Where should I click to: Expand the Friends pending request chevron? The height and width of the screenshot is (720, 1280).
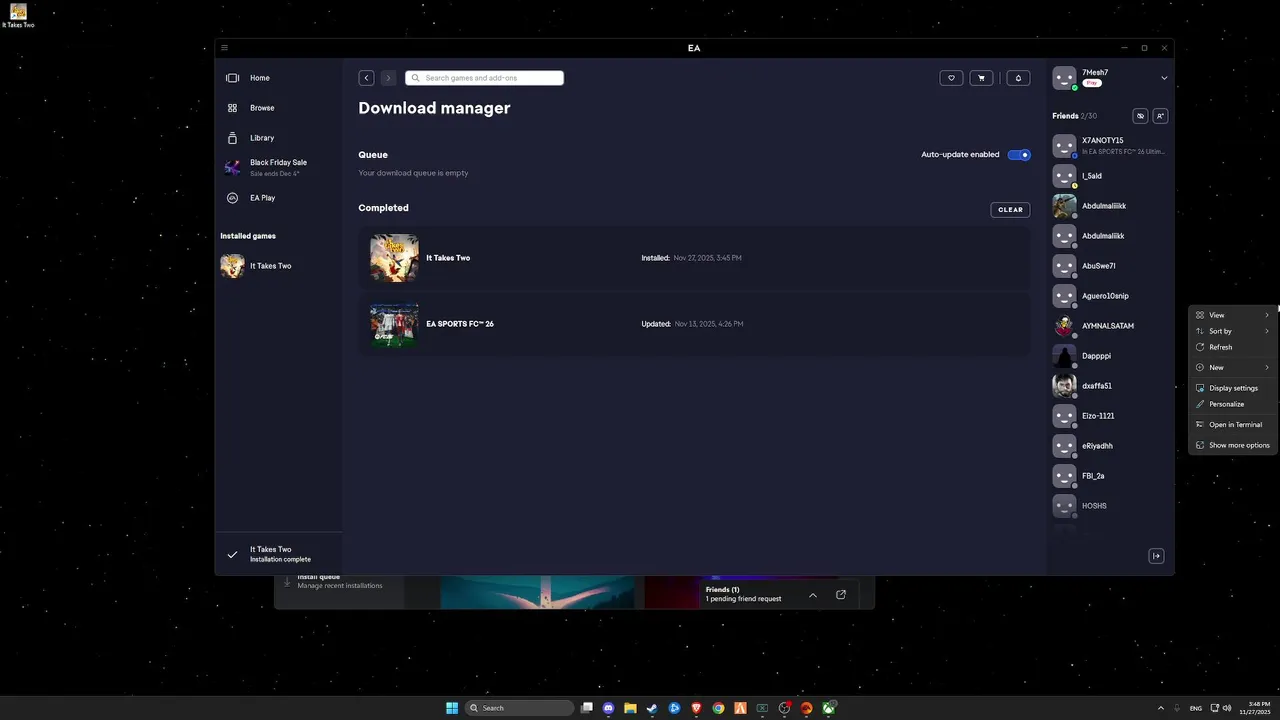[813, 595]
